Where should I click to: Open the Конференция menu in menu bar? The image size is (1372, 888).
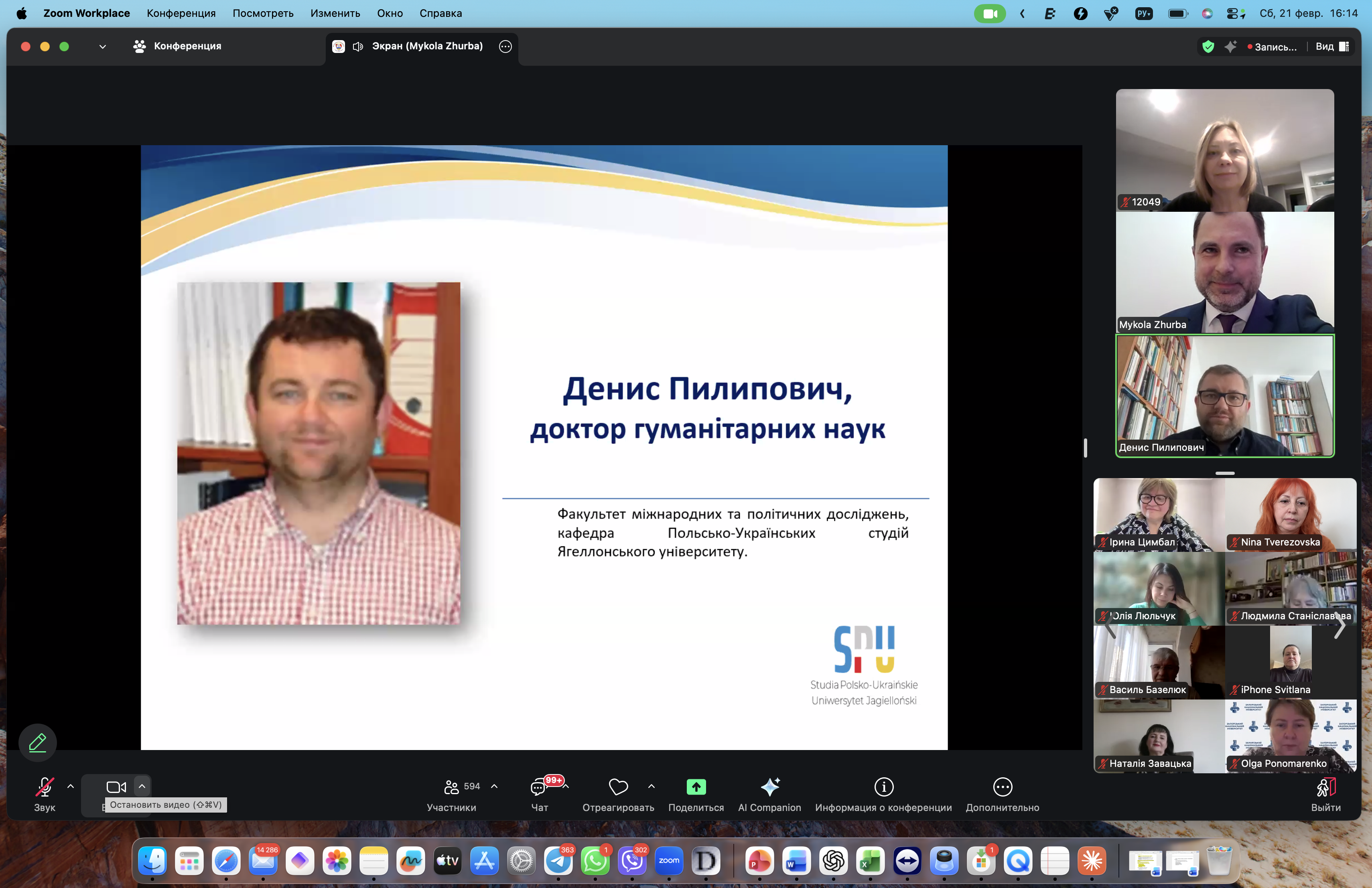coord(181,13)
